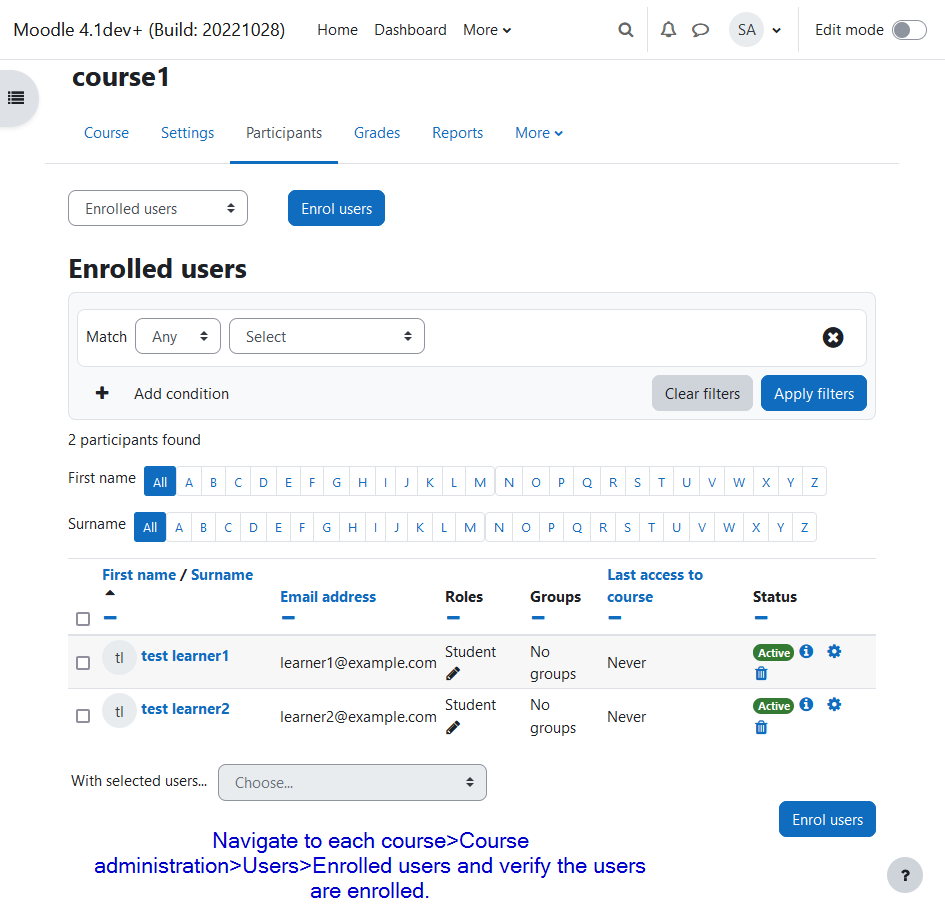Image resolution: width=945 pixels, height=920 pixels.
Task: Hide the Email address column
Action: pos(288,618)
